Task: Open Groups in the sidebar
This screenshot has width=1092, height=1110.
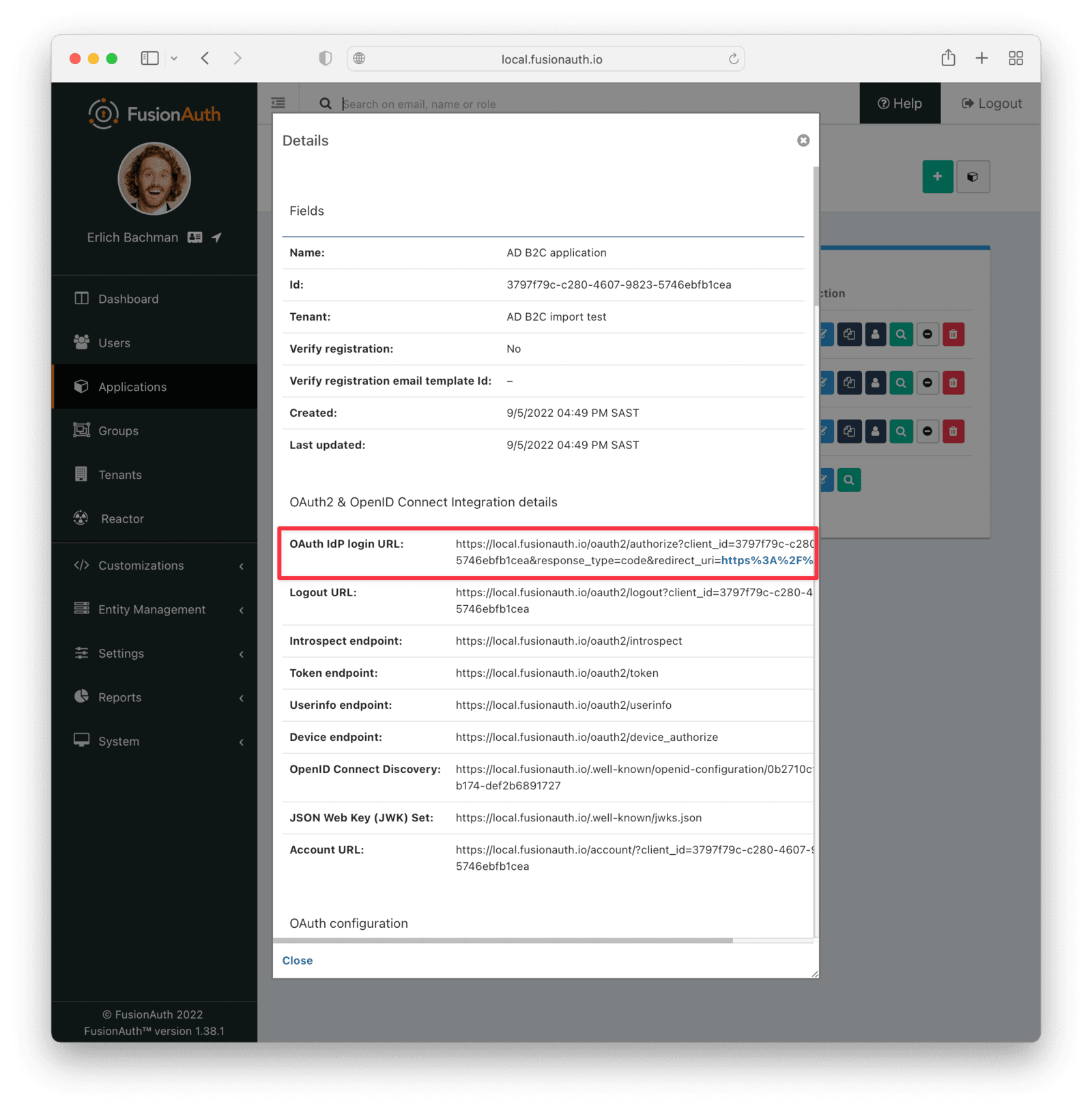Action: tap(154, 430)
